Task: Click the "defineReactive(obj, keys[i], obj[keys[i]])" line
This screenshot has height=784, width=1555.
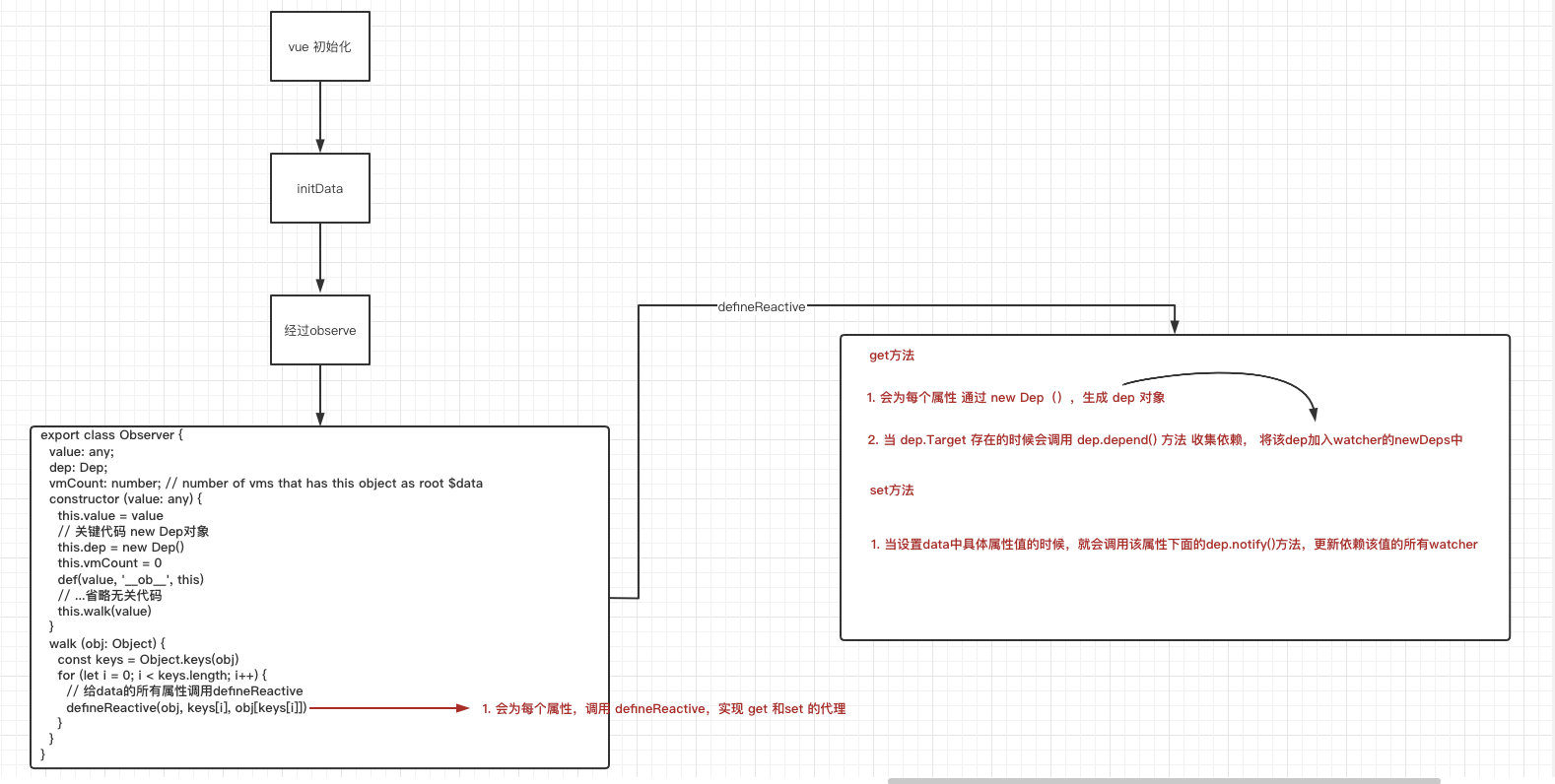Action: (x=186, y=708)
